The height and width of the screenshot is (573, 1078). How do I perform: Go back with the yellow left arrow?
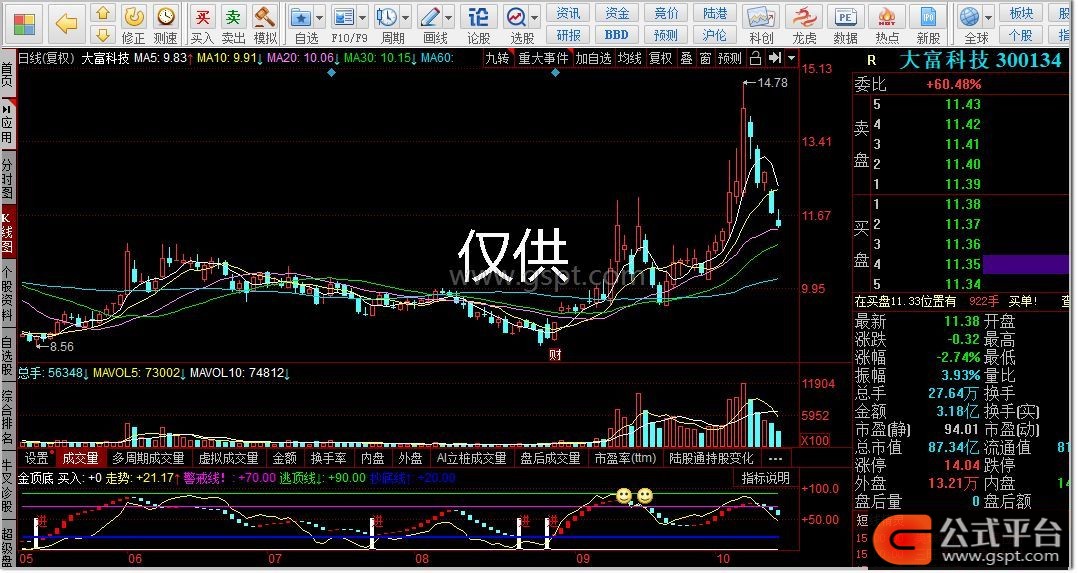67,24
